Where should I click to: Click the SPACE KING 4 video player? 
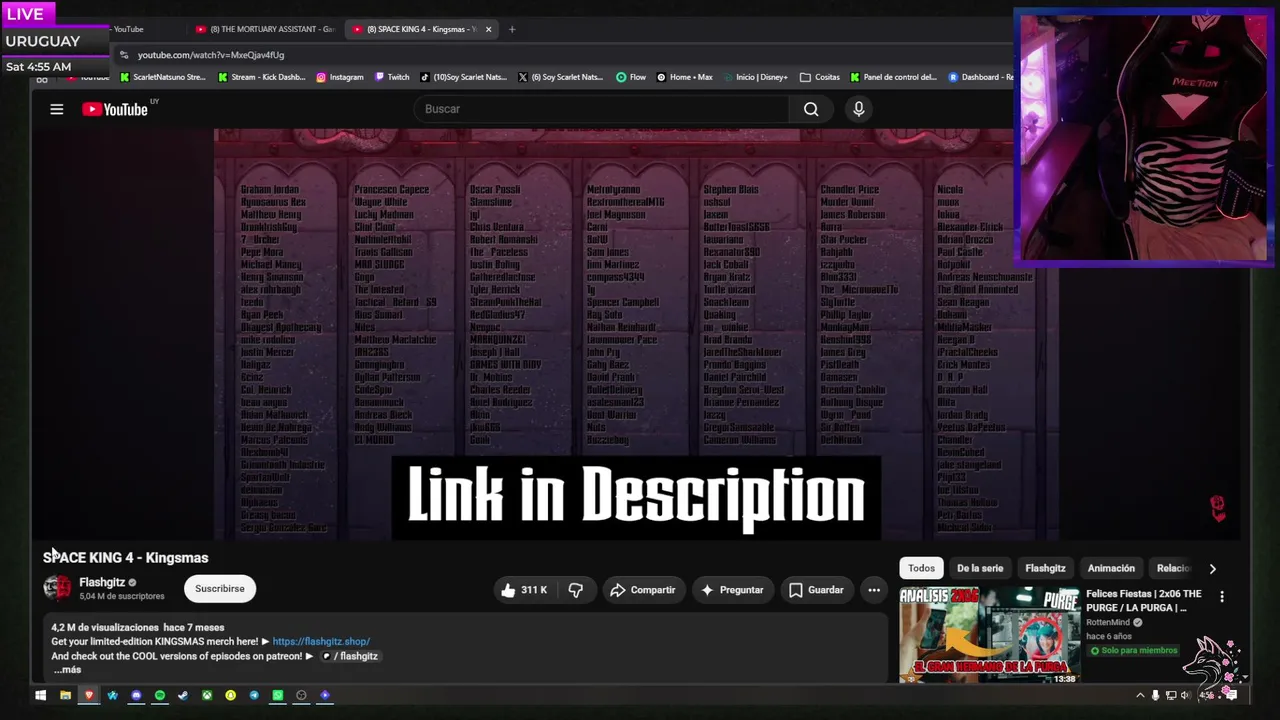(636, 335)
